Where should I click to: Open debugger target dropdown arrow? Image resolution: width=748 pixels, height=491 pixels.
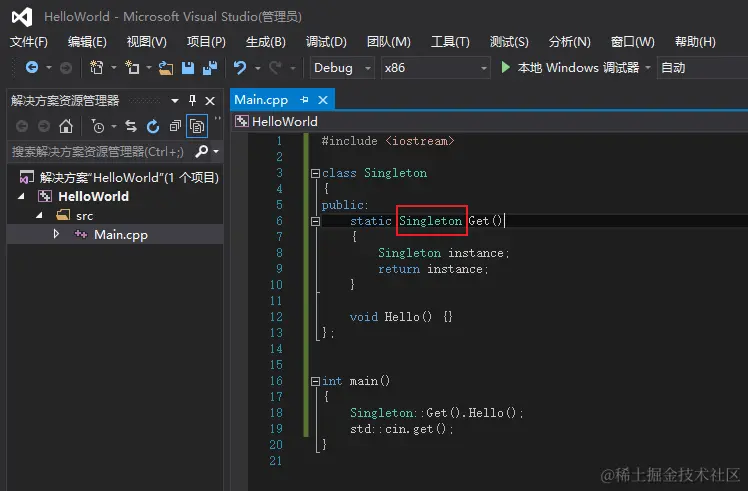pyautogui.click(x=648, y=68)
